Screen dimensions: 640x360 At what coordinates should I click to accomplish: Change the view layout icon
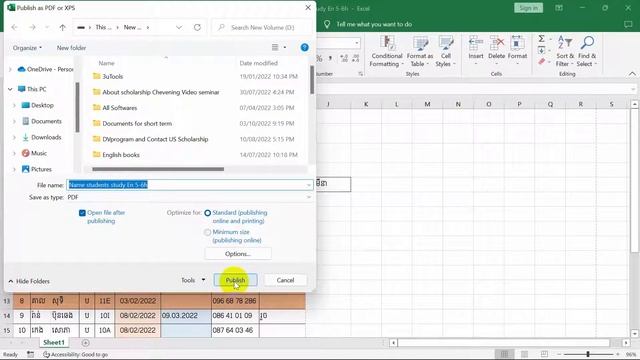[275, 48]
